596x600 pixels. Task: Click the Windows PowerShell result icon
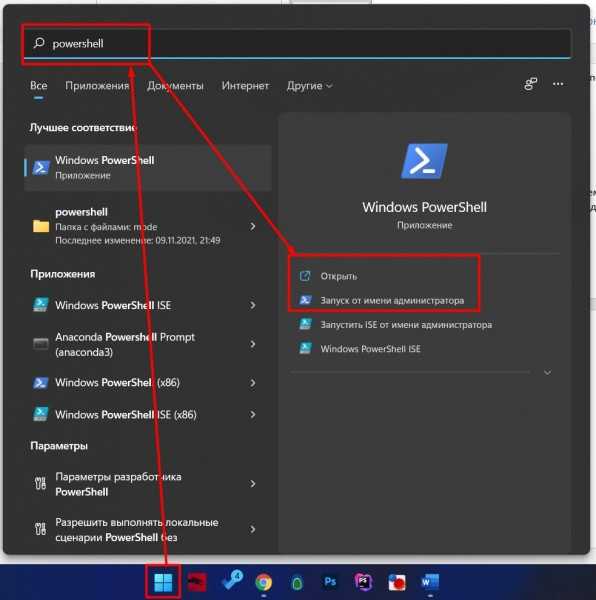41,168
